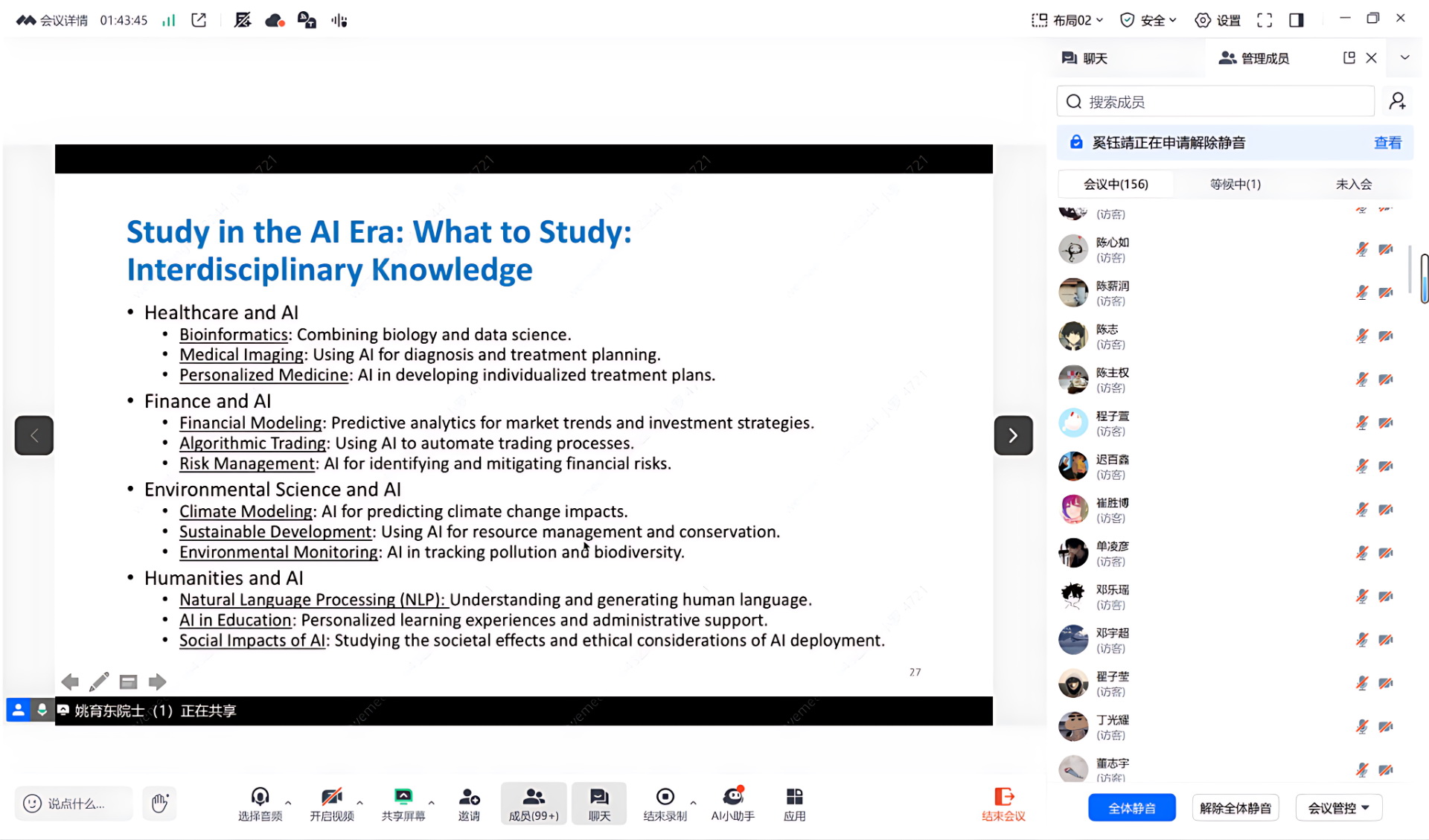Click 查看 link in unmute request banner
Screen dimensions: 1429x840
tap(1387, 143)
